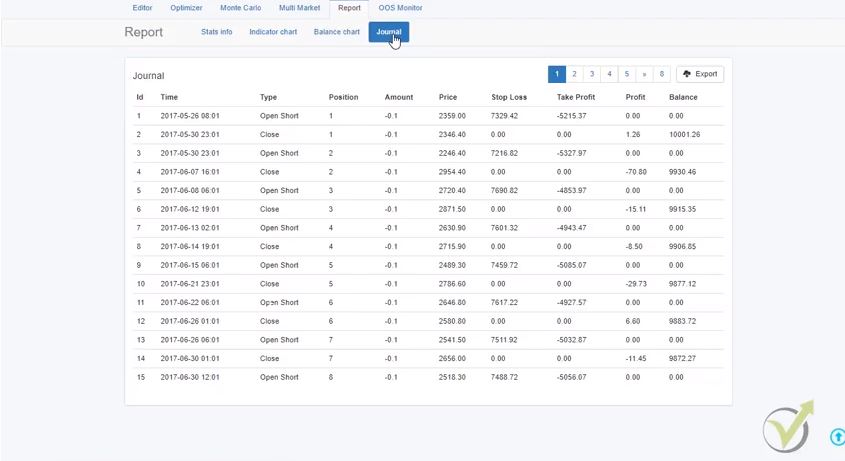The width and height of the screenshot is (845, 461).
Task: Switch to the Optimizer tab
Action: 186,8
